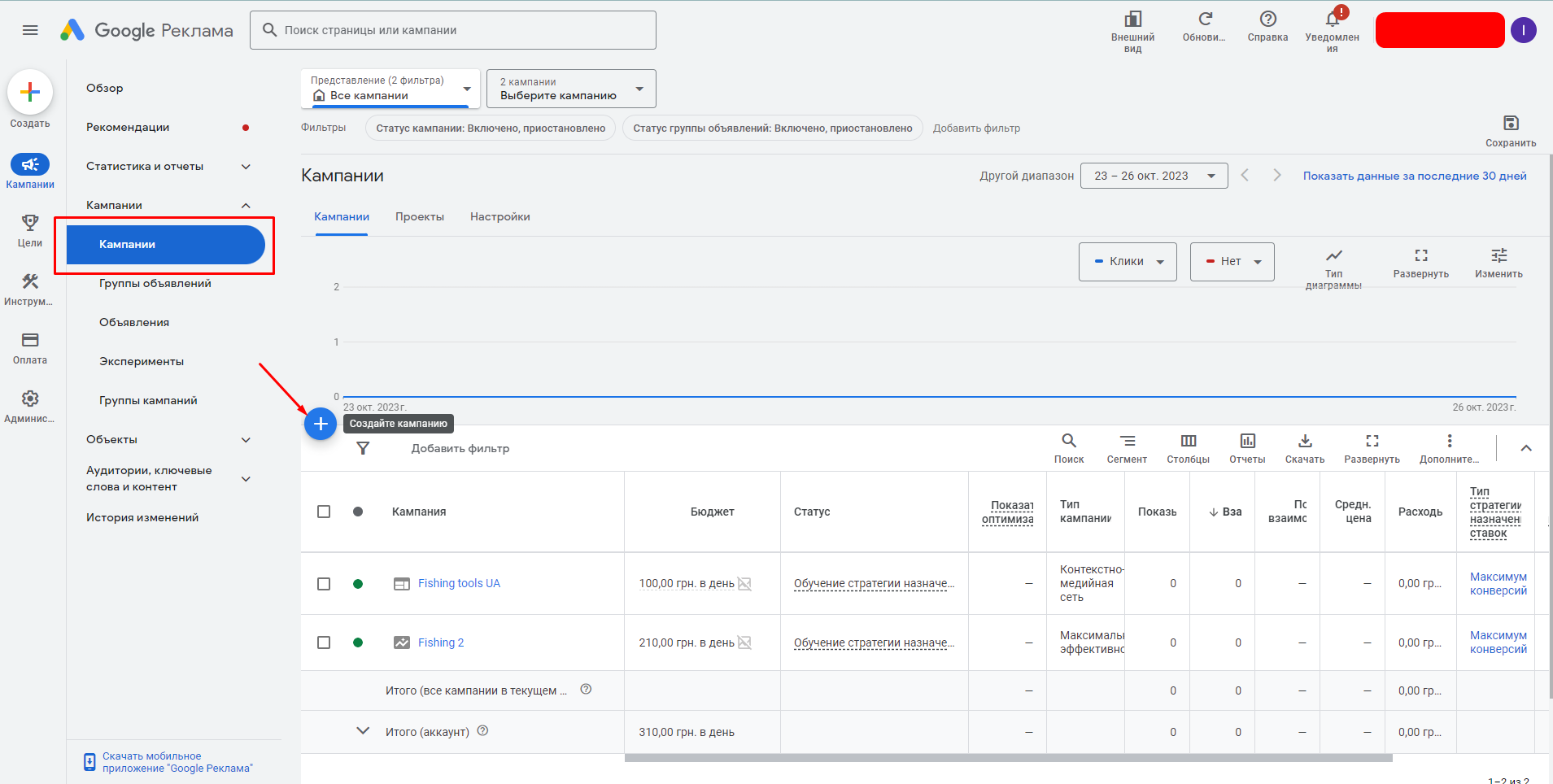Open the Администрирование gear icon
The width and height of the screenshot is (1553, 784).
(30, 399)
